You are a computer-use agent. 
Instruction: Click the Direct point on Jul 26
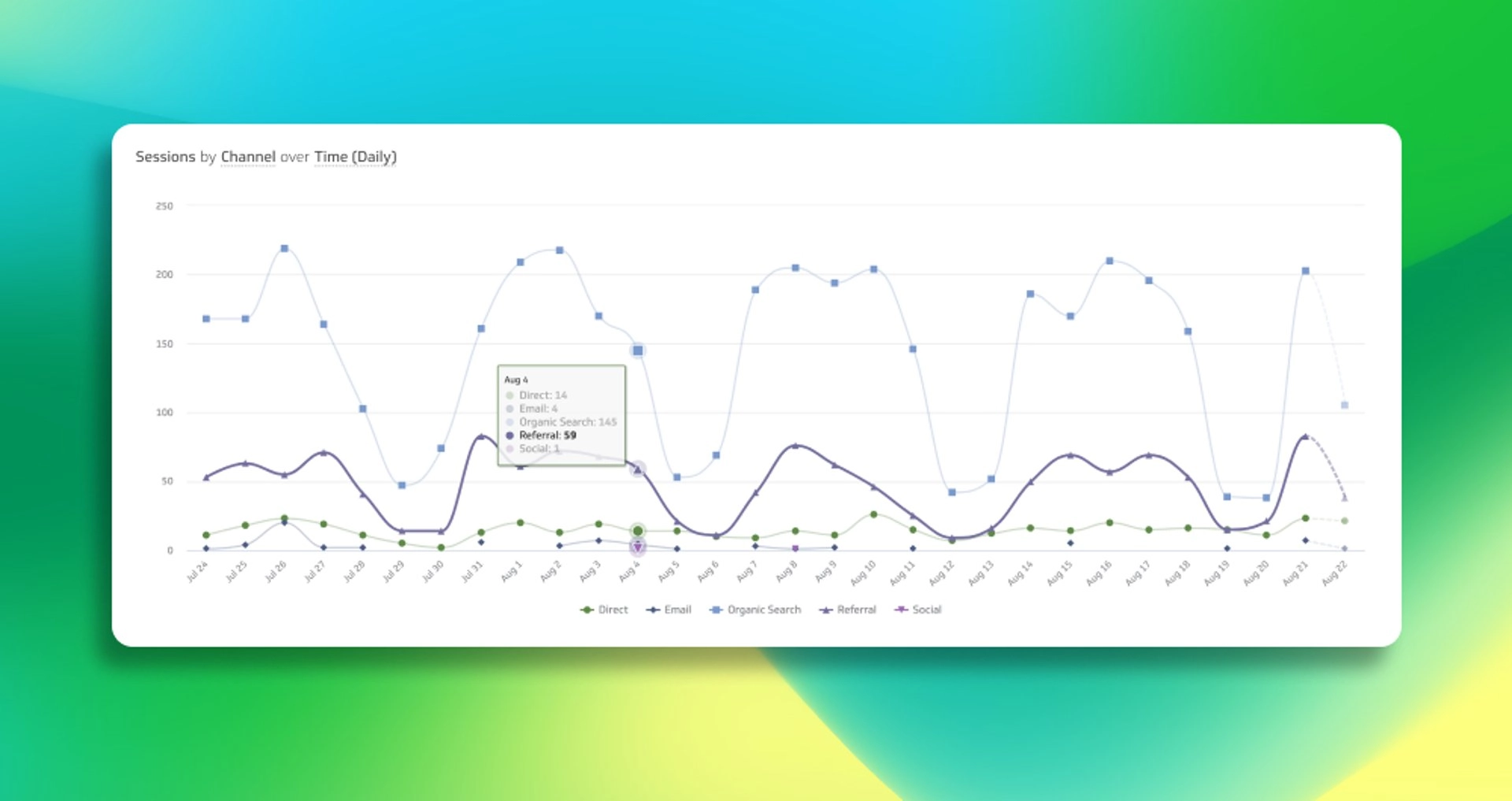click(284, 518)
